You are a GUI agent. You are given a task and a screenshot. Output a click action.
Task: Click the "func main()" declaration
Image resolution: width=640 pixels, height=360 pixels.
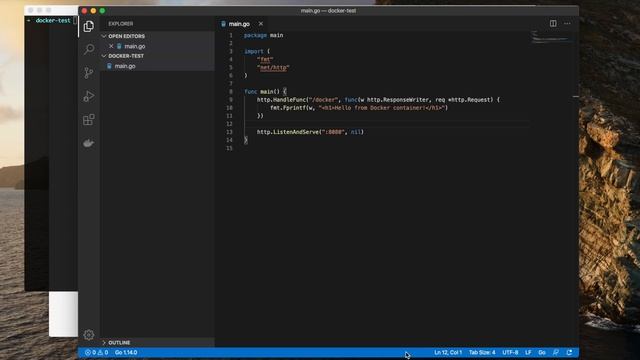tap(262, 91)
